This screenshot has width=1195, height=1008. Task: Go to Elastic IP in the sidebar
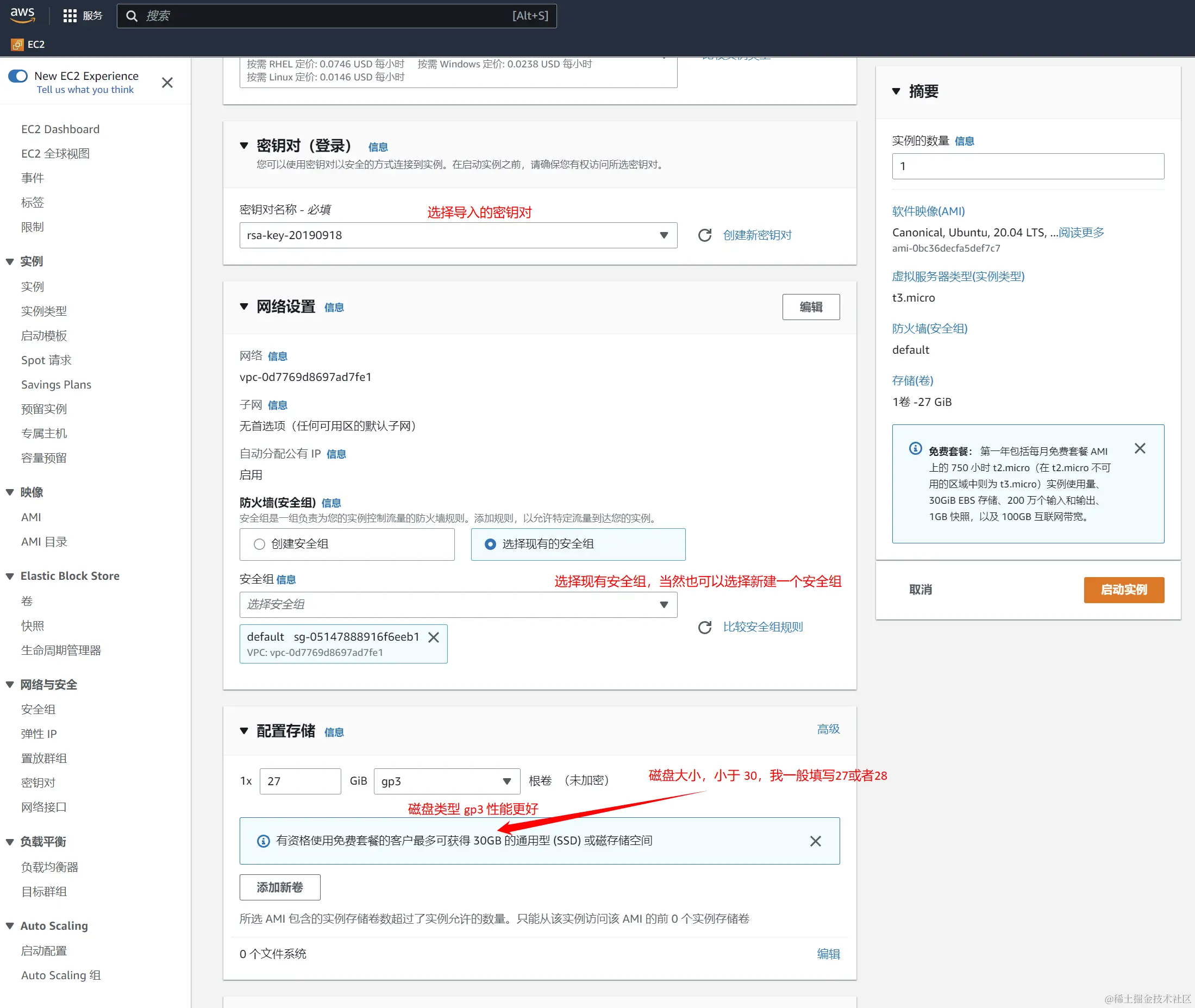[x=39, y=734]
